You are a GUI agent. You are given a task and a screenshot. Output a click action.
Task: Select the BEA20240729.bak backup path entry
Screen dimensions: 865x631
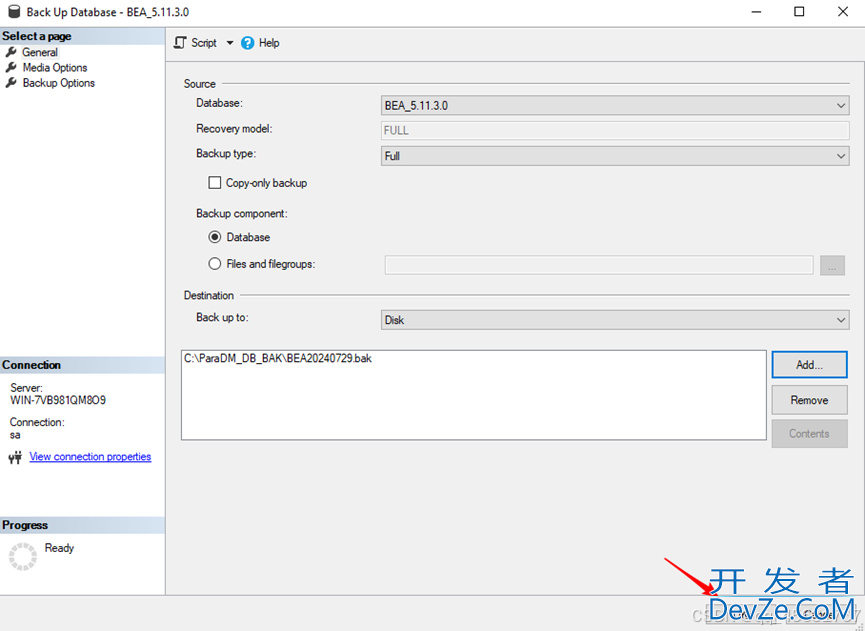[278, 359]
